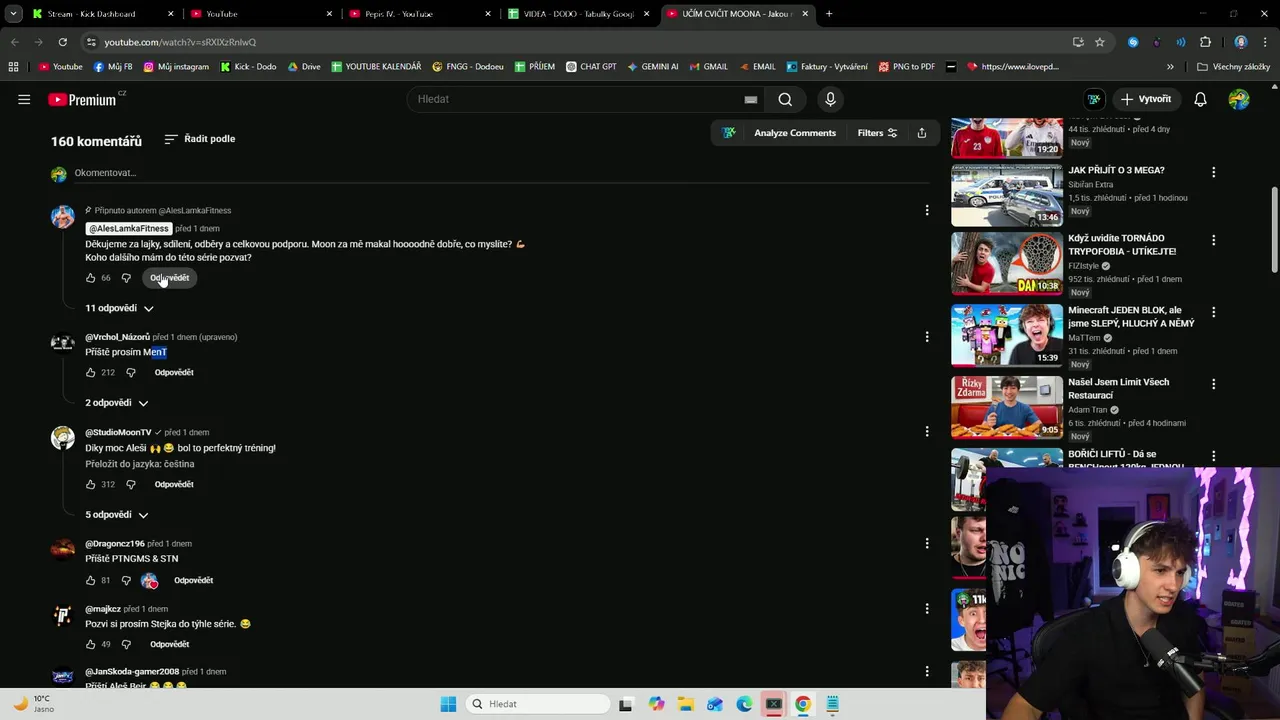The width and height of the screenshot is (1280, 720).
Task: Like the majkcz comment
Action: coord(91,644)
